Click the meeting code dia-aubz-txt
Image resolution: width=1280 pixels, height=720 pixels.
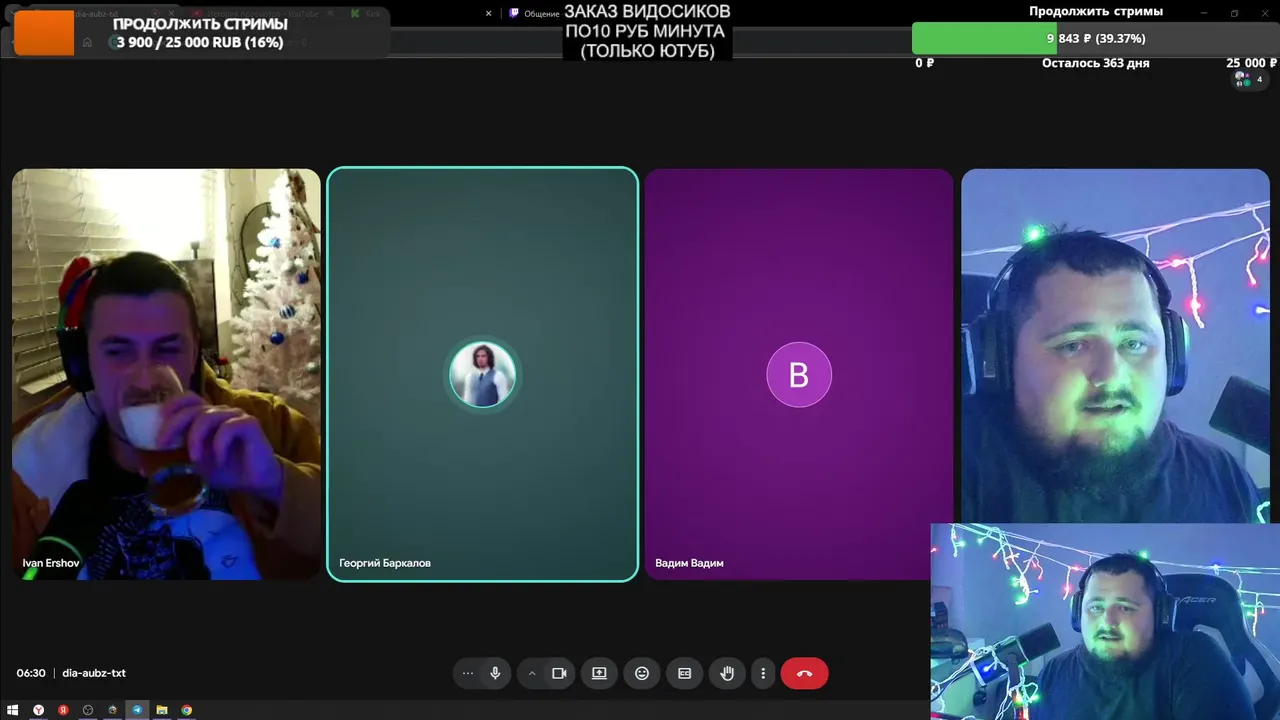coord(94,673)
